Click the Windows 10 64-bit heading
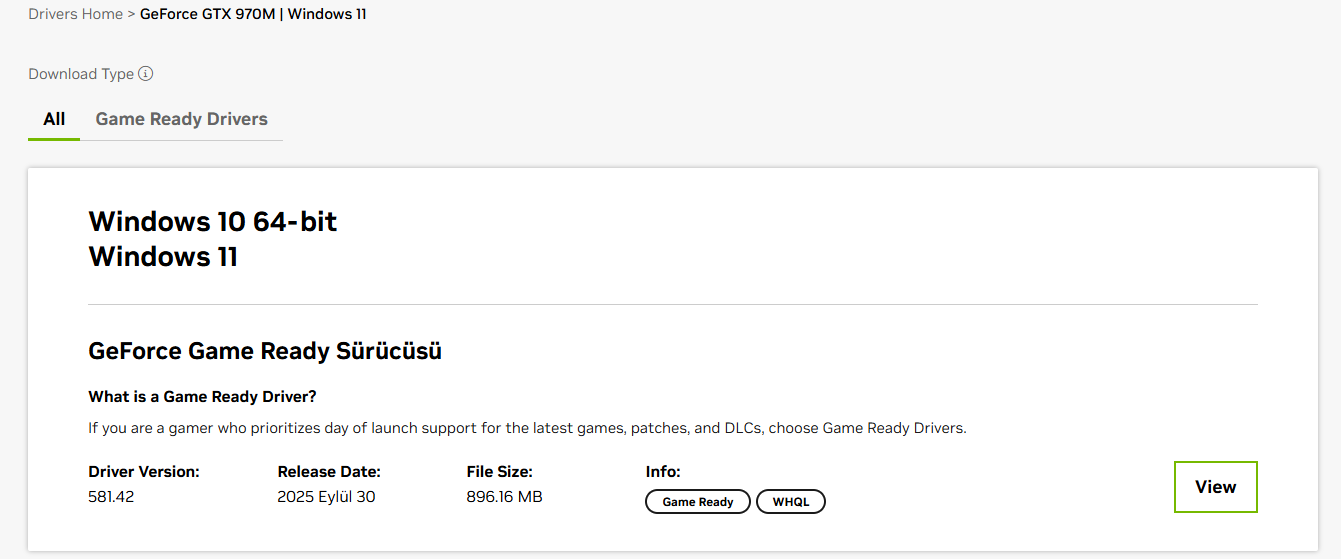The height and width of the screenshot is (559, 1341). pos(212,221)
